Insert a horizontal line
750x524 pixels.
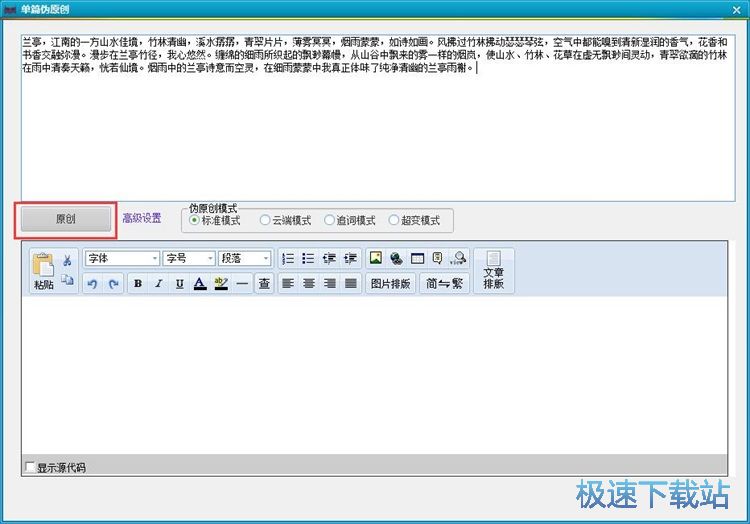coord(242,284)
